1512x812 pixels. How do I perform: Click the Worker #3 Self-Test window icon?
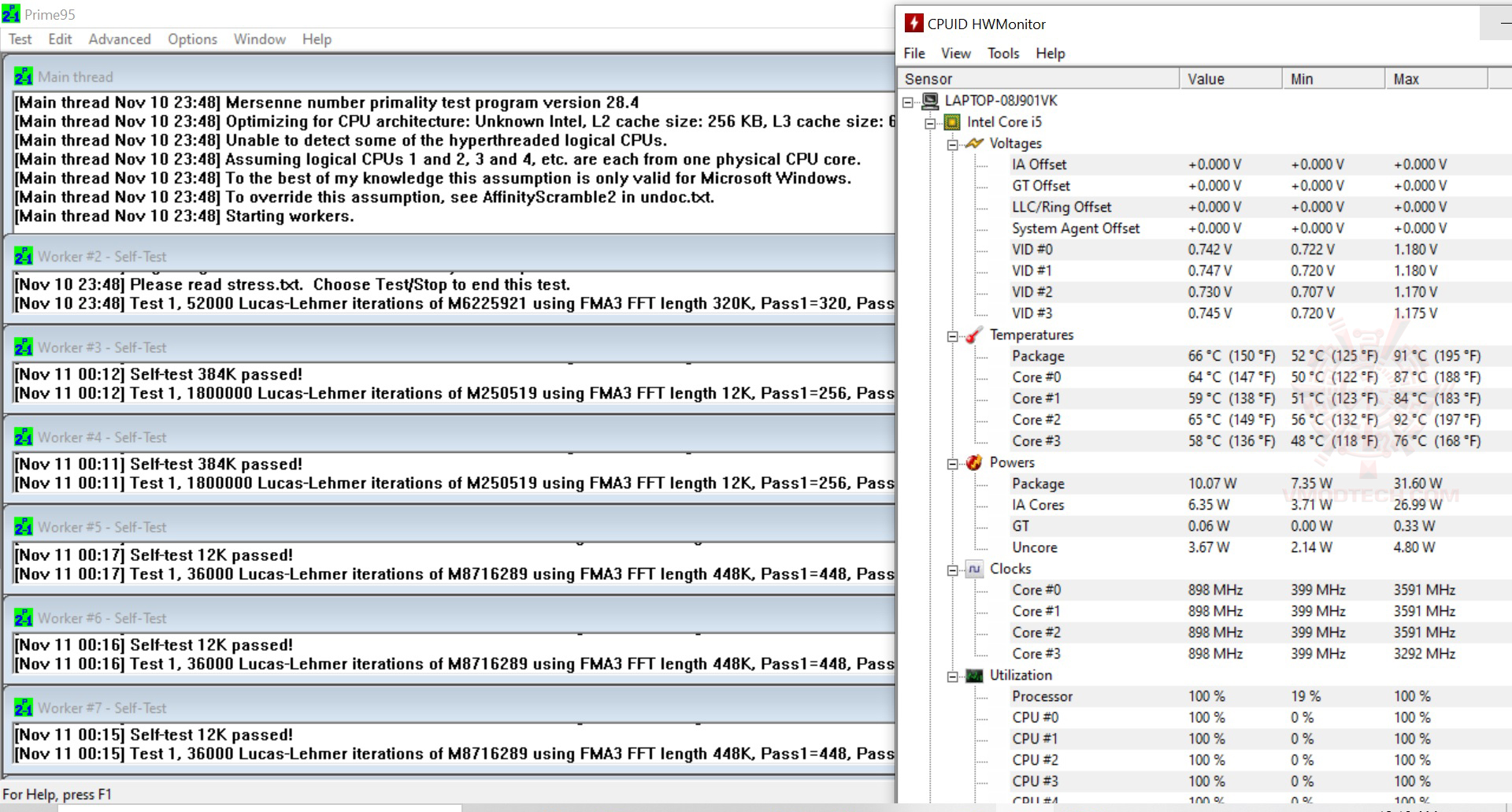[24, 347]
